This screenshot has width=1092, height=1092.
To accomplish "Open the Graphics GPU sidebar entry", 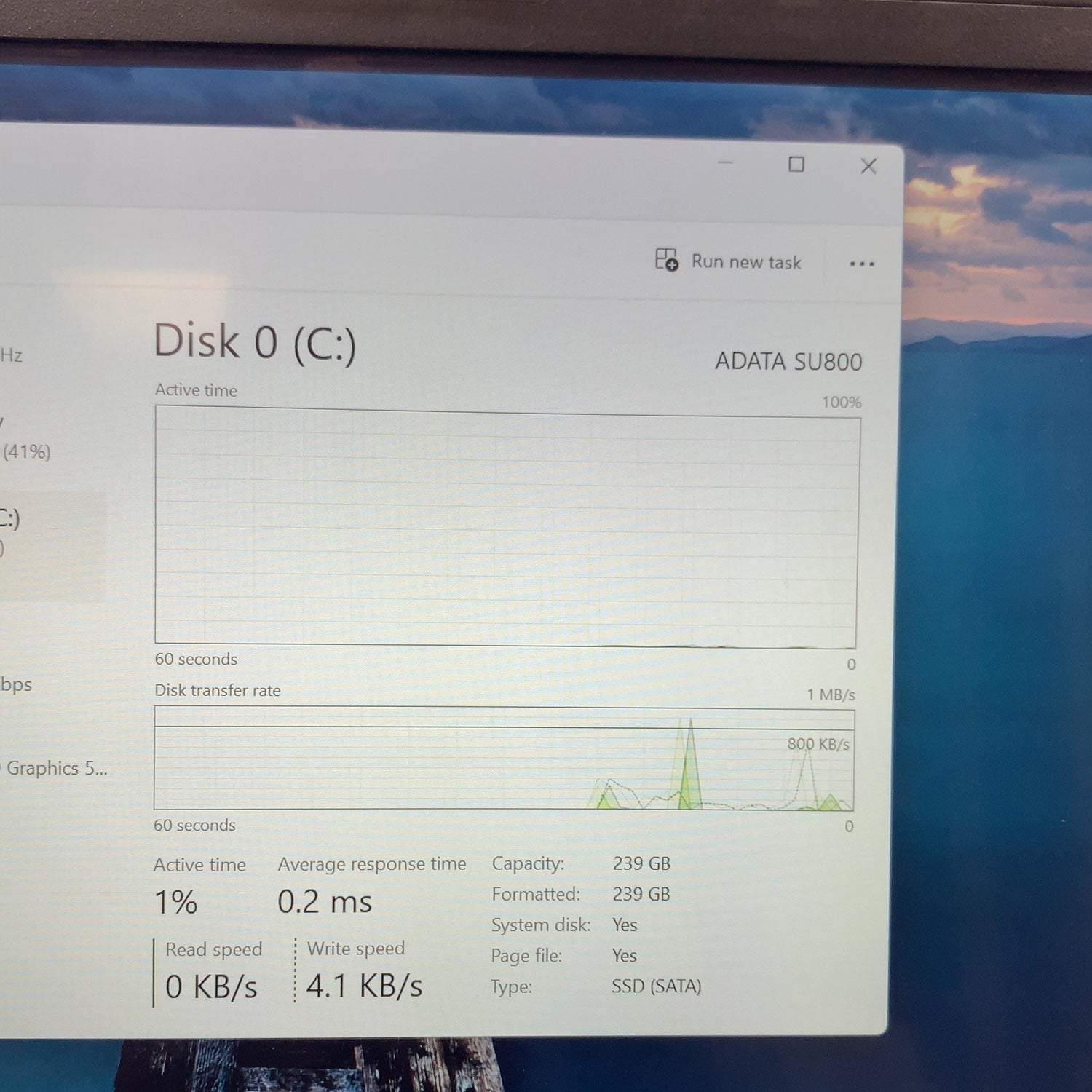I will [x=55, y=769].
